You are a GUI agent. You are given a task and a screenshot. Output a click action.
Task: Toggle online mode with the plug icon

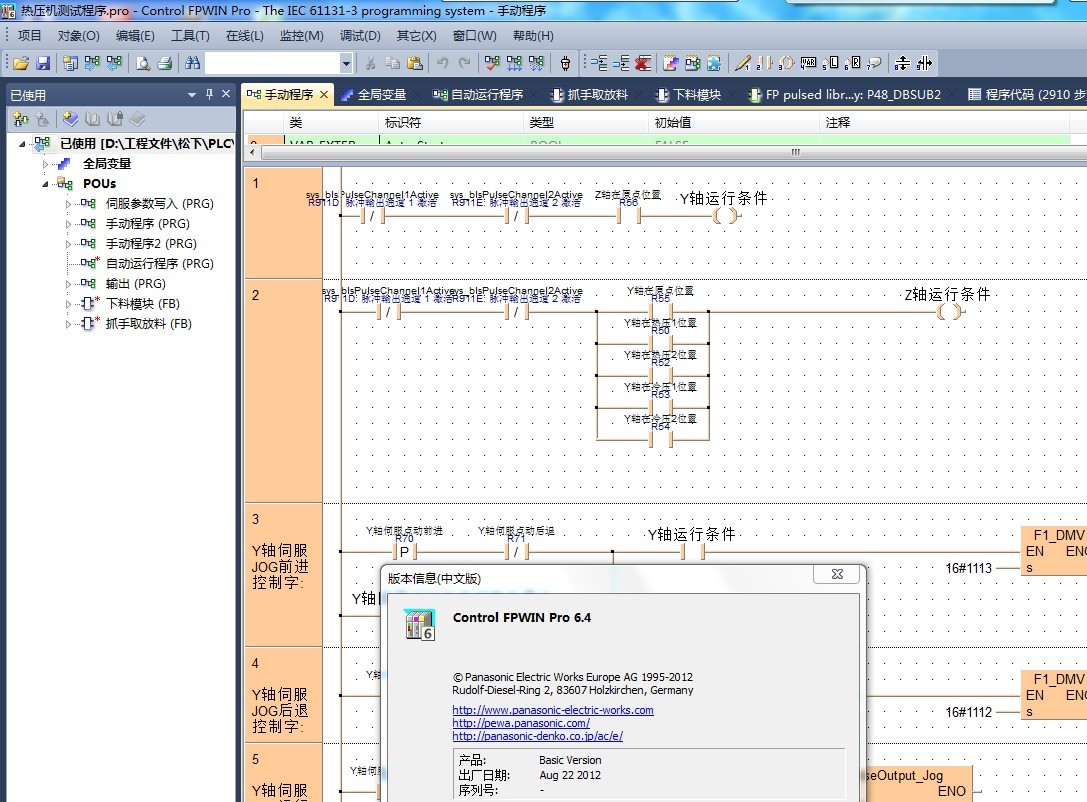565,63
